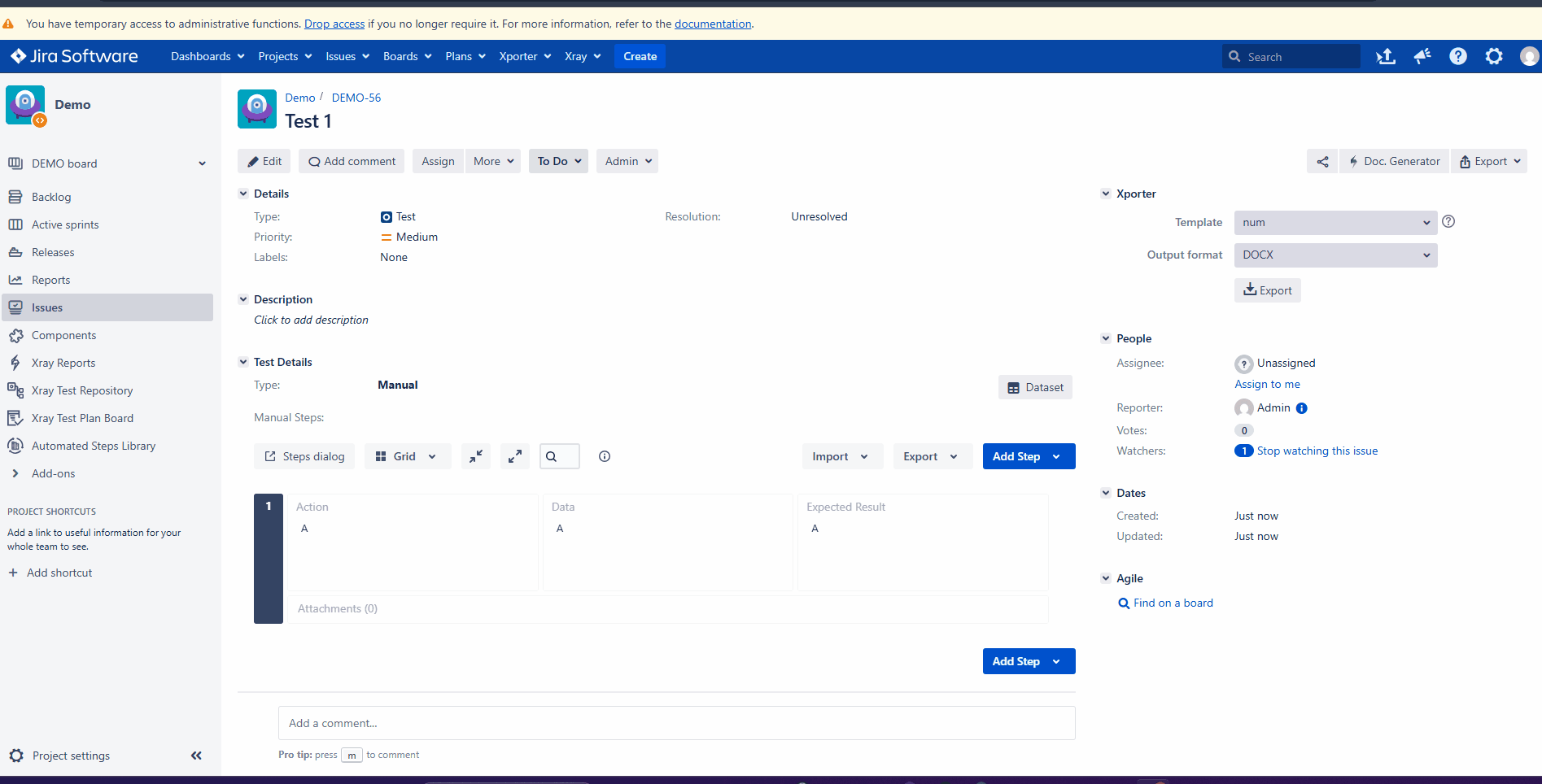Open Components in the sidebar
Image resolution: width=1542 pixels, height=784 pixels.
(63, 335)
